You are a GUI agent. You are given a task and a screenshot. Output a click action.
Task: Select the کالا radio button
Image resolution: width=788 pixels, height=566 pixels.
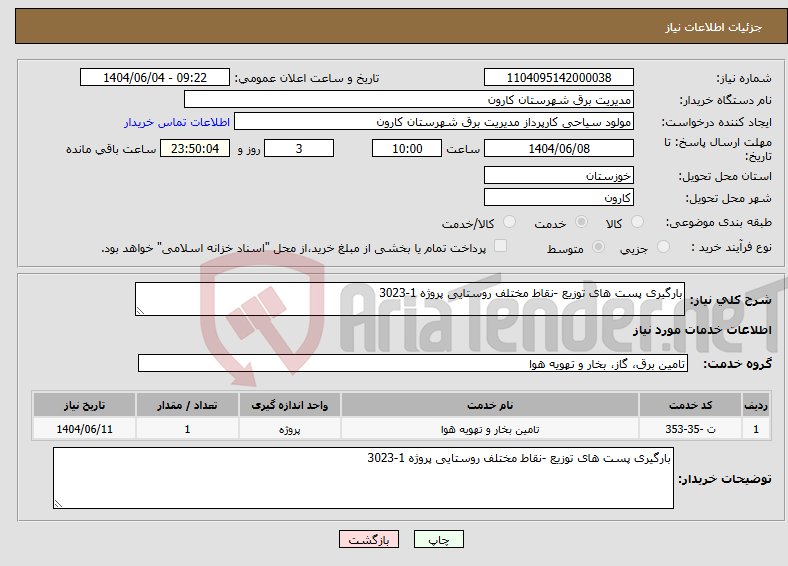click(x=637, y=222)
